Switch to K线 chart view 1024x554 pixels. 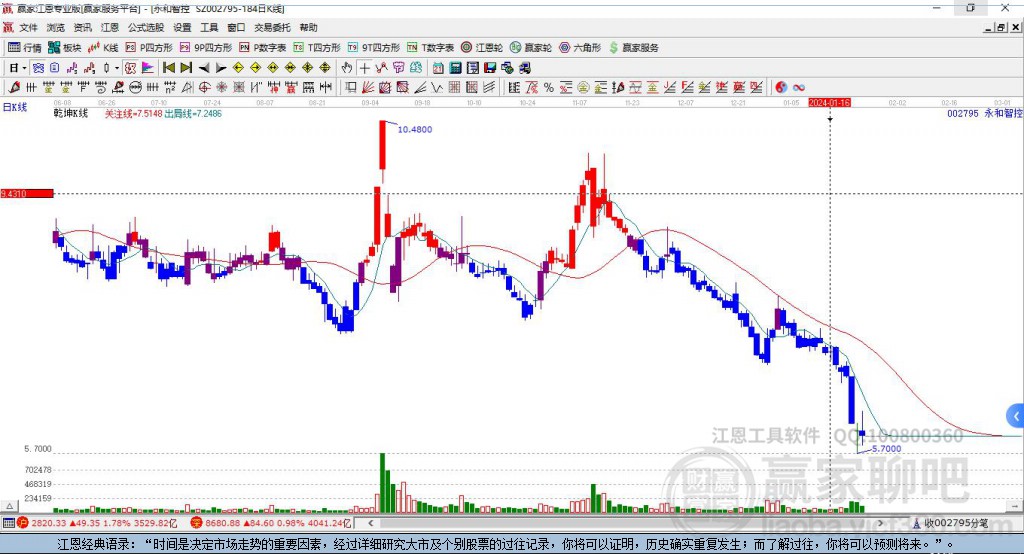coord(103,48)
